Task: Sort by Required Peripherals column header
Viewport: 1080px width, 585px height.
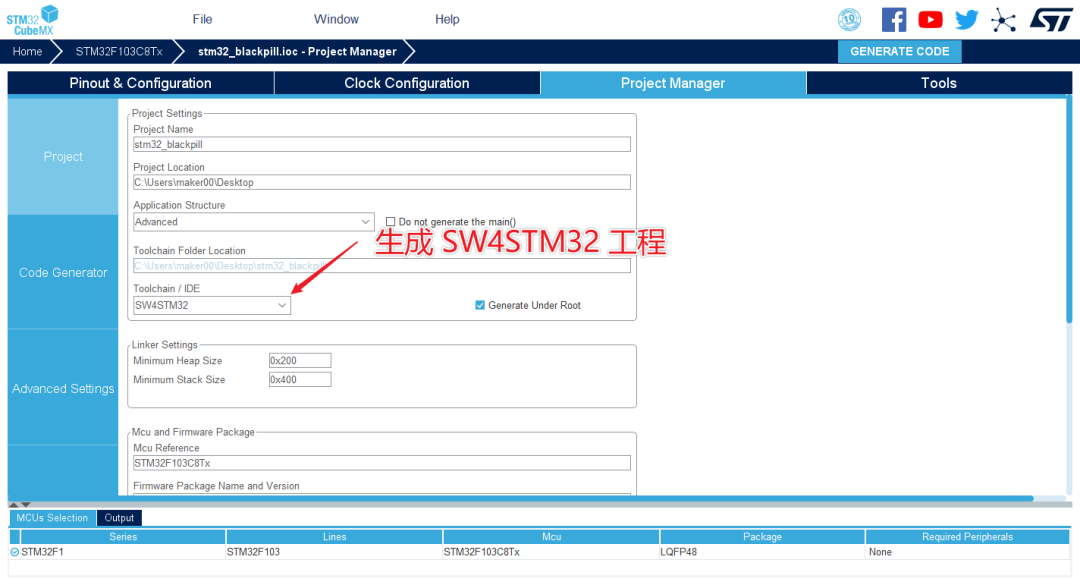Action: click(968, 537)
